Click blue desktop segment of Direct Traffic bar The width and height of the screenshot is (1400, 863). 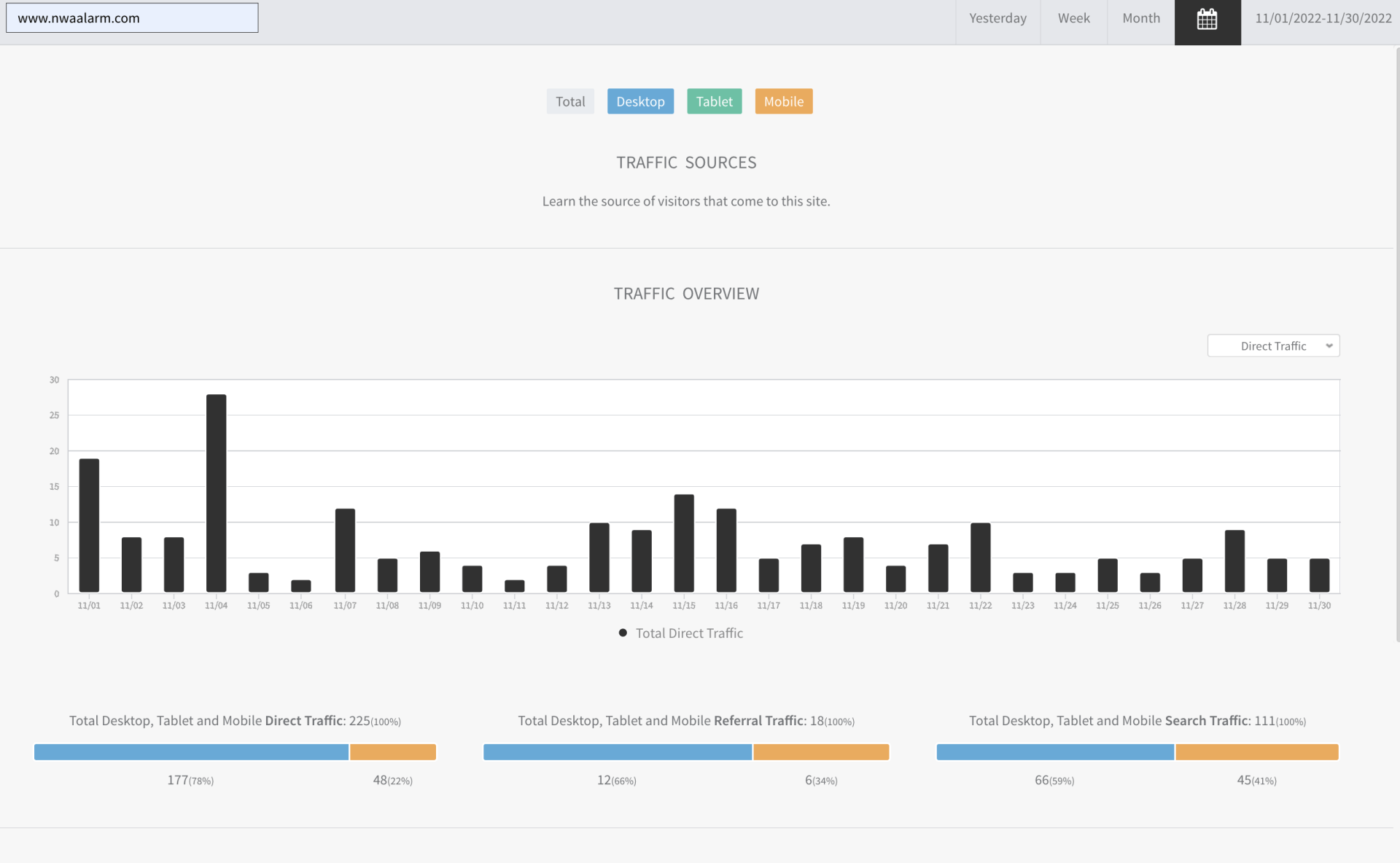(x=191, y=751)
